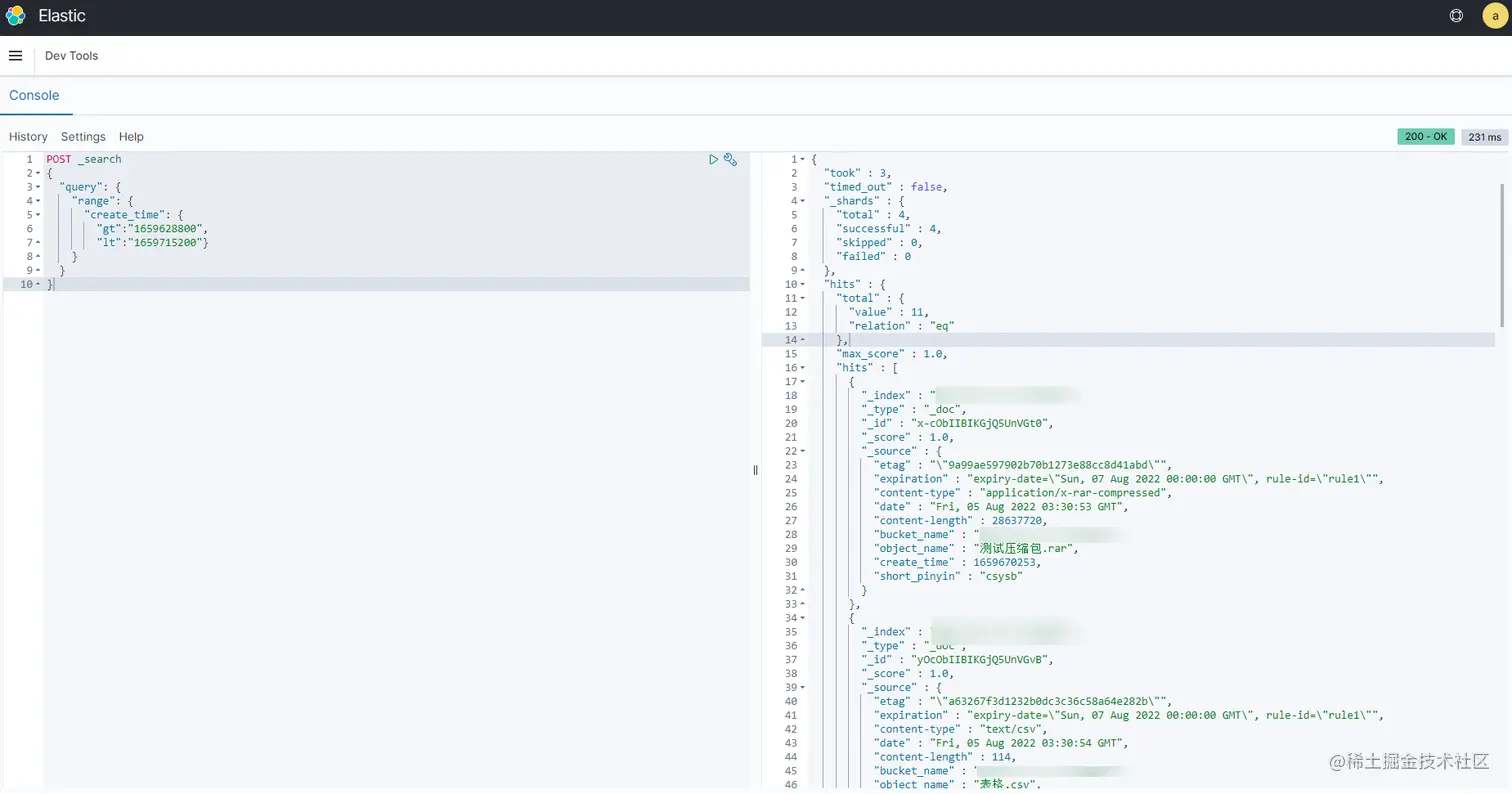Run the request with the play icon
Screen dimensions: 1512x794
[713, 159]
